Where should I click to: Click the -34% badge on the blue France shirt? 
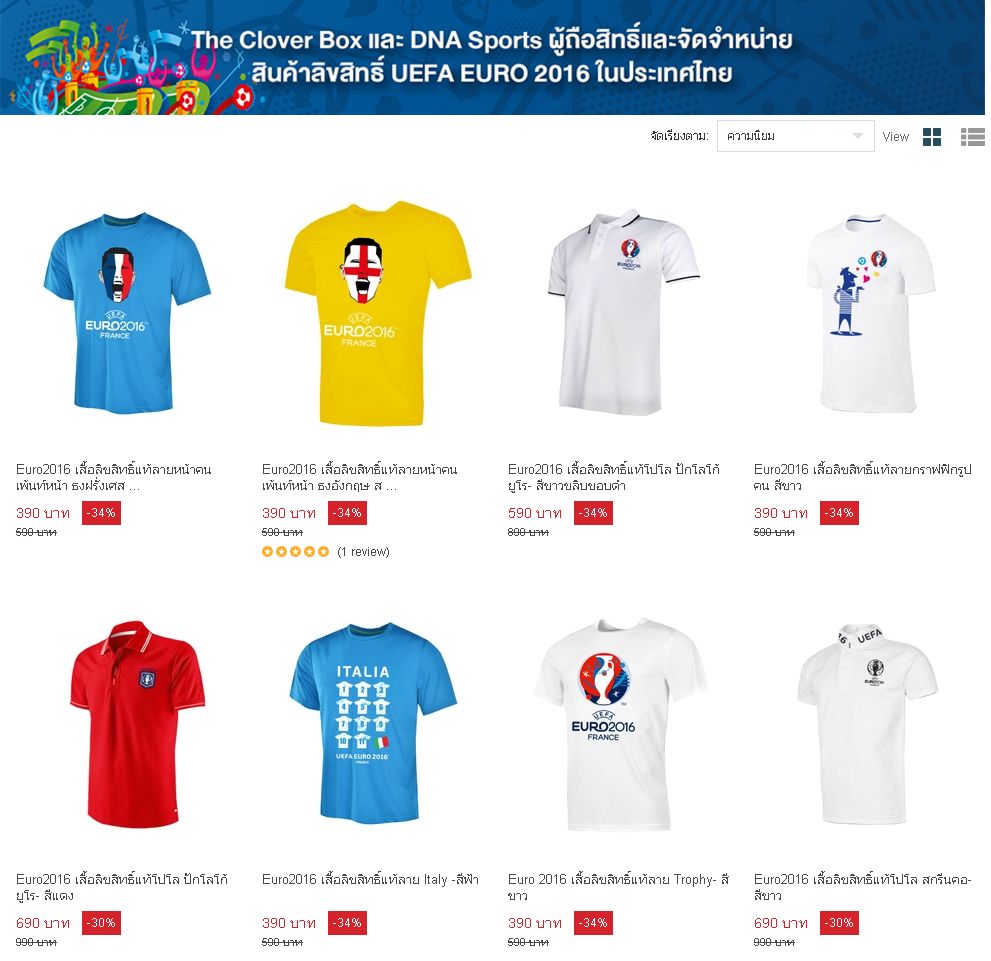tap(101, 513)
